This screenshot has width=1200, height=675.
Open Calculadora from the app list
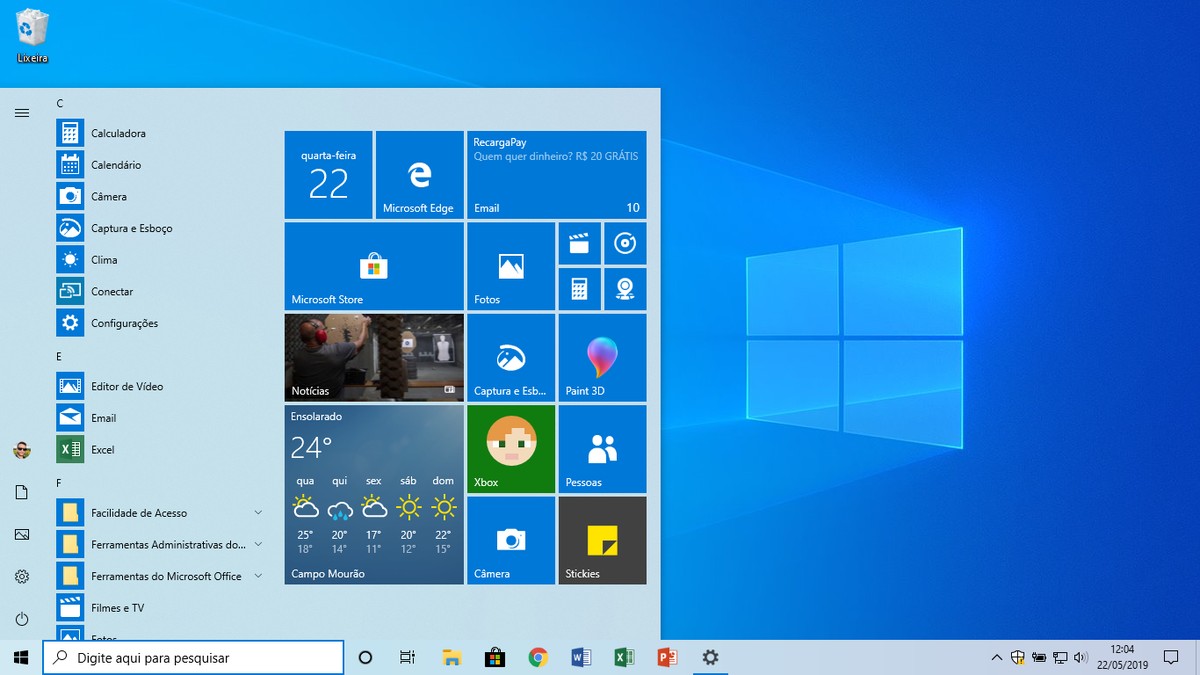pyautogui.click(x=160, y=133)
